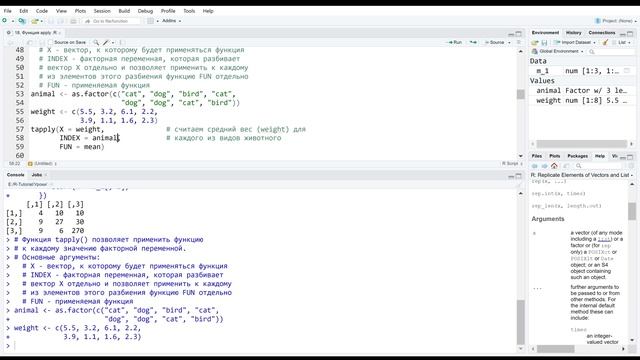The image size is (640, 360).
Task: Click the Help back arrow icon
Action: click(x=534, y=166)
